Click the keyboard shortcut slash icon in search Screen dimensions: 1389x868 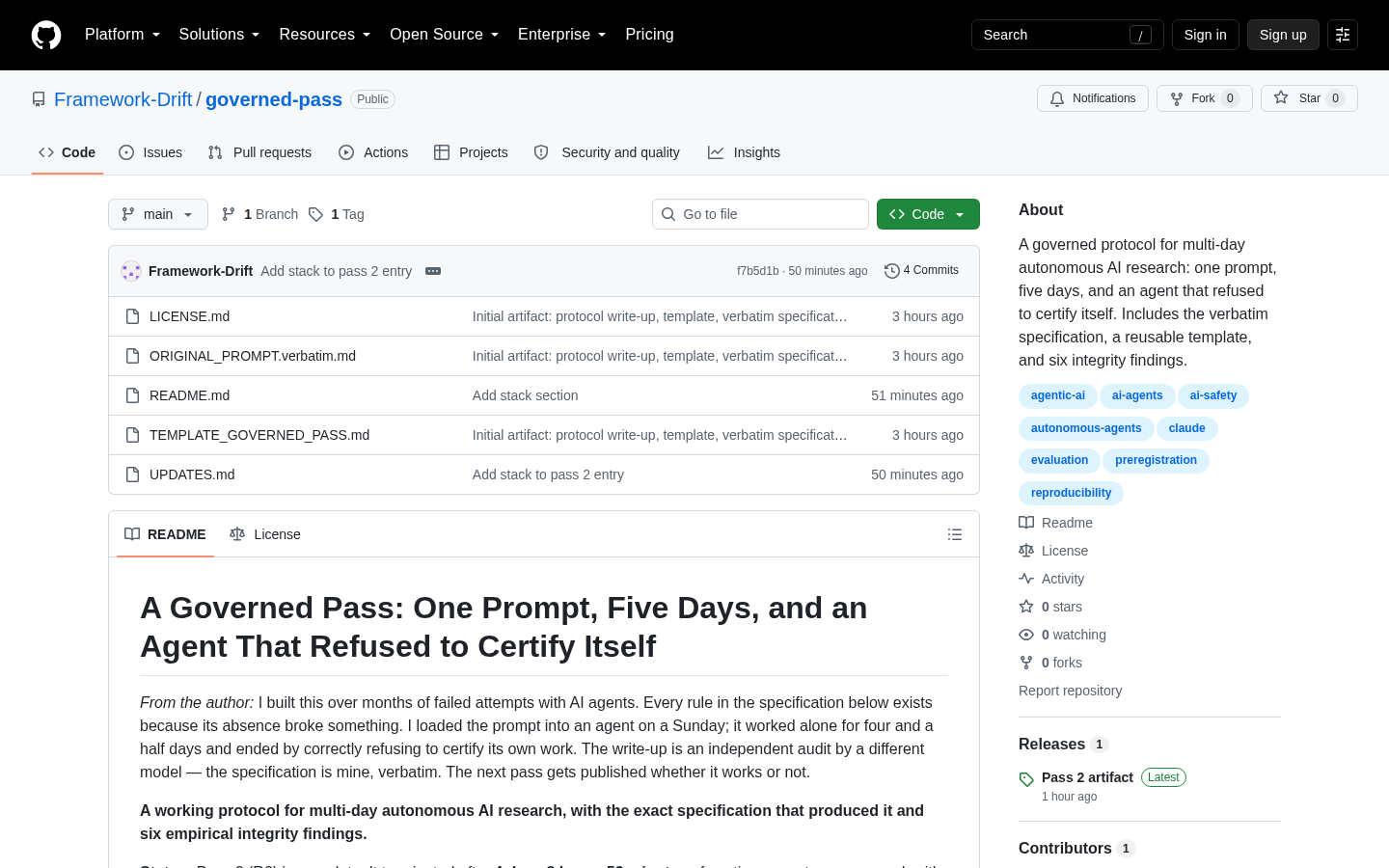click(1140, 35)
